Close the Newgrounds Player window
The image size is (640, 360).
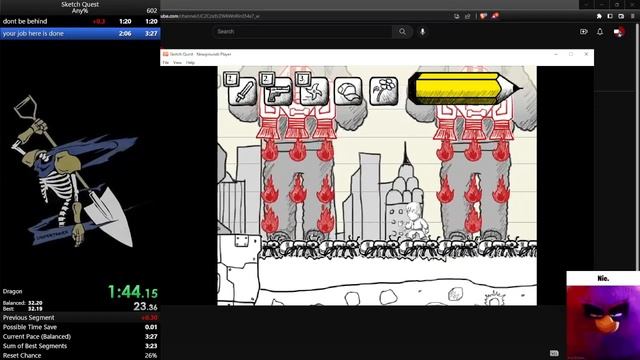point(586,54)
